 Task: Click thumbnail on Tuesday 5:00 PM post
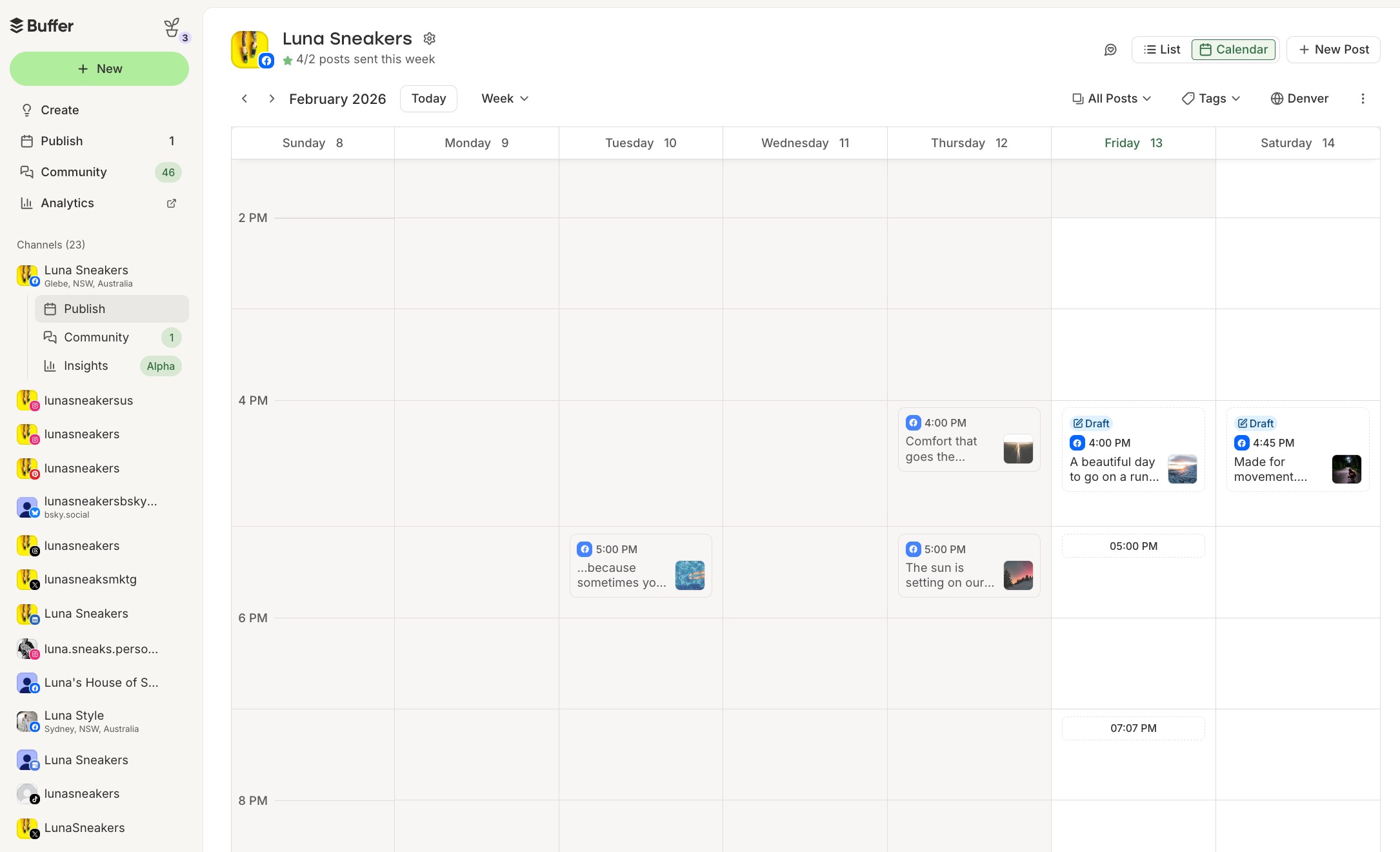tap(690, 575)
